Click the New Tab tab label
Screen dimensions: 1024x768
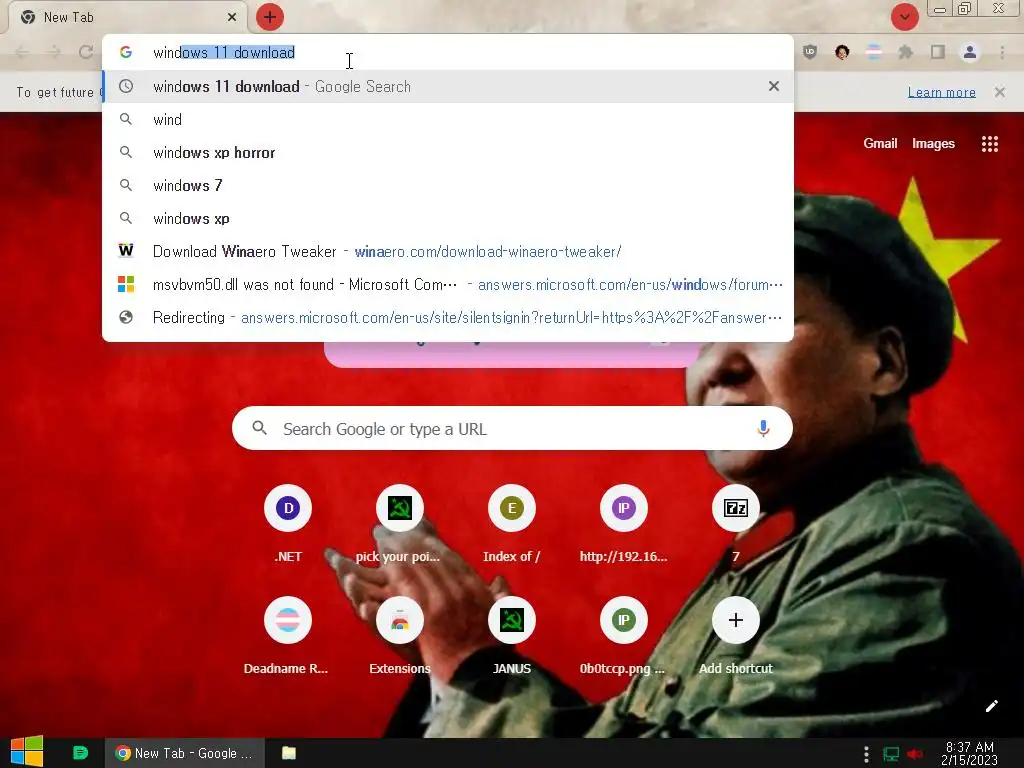click(69, 17)
